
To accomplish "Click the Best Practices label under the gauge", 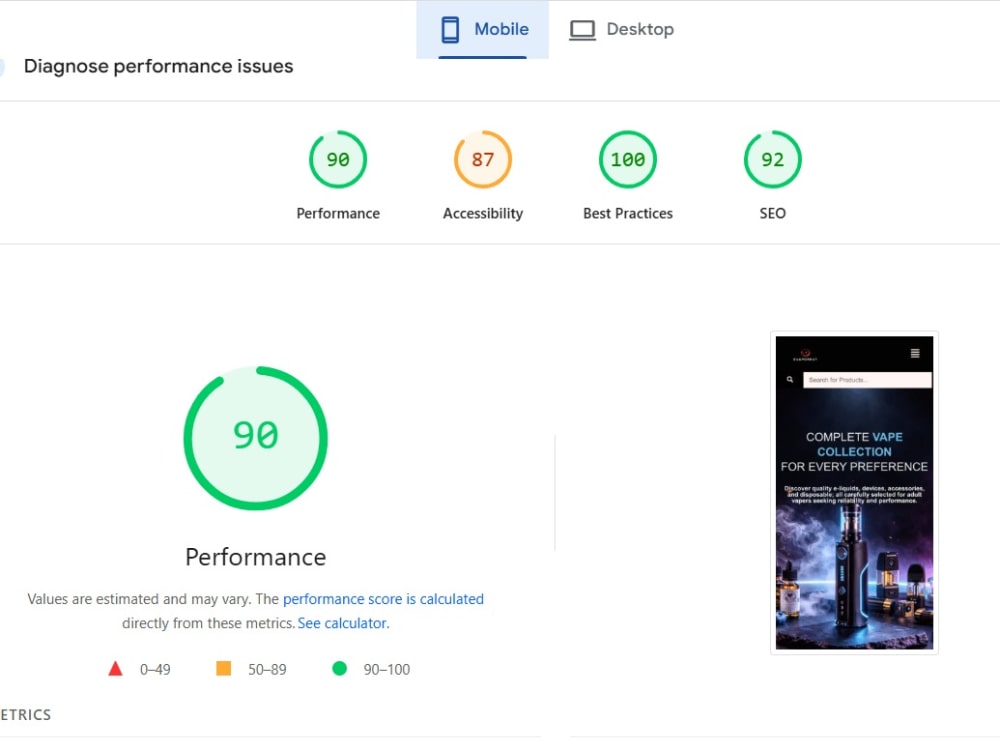I will tap(628, 214).
